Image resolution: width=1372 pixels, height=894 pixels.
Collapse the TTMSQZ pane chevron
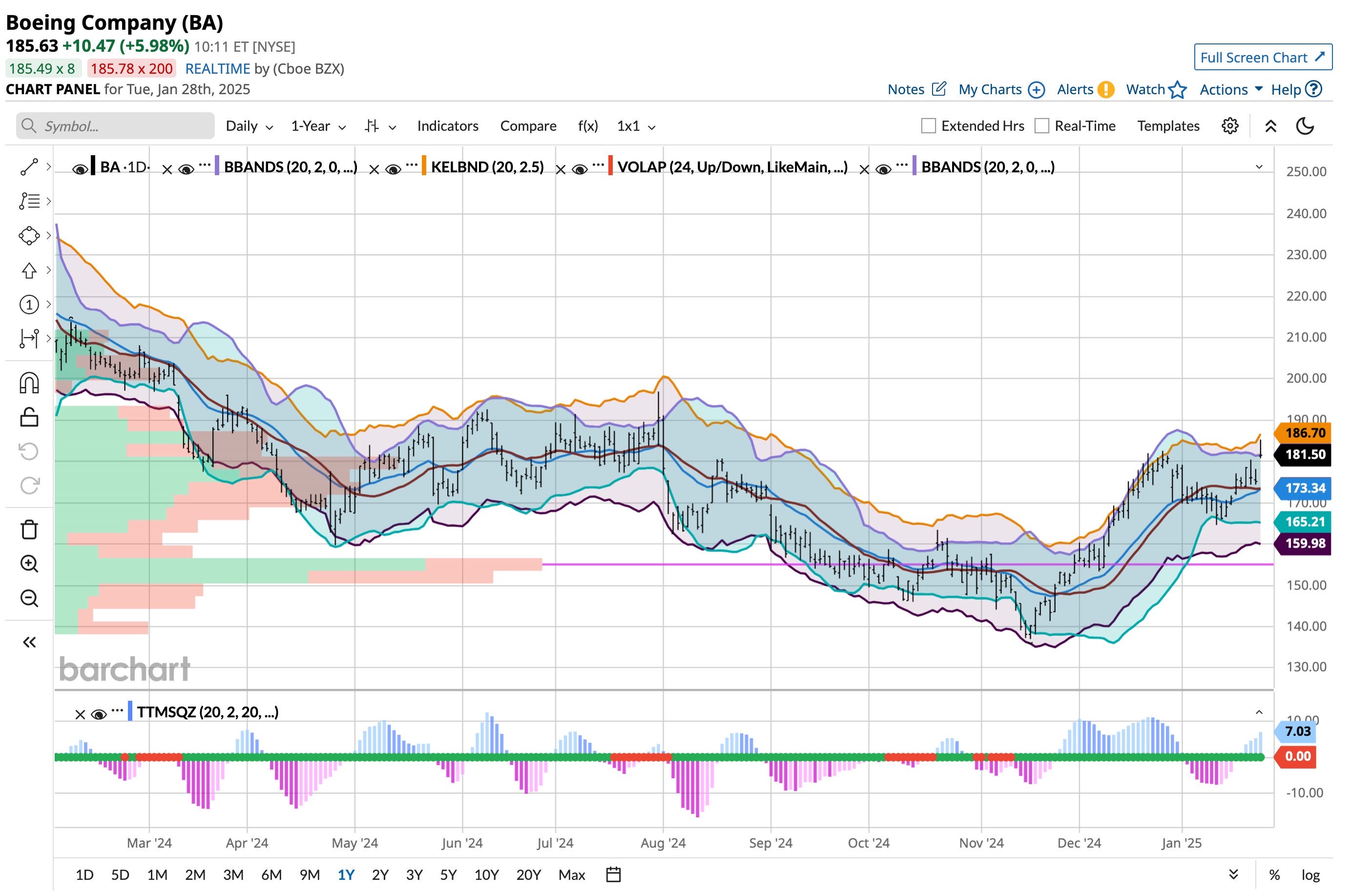click(x=1259, y=712)
